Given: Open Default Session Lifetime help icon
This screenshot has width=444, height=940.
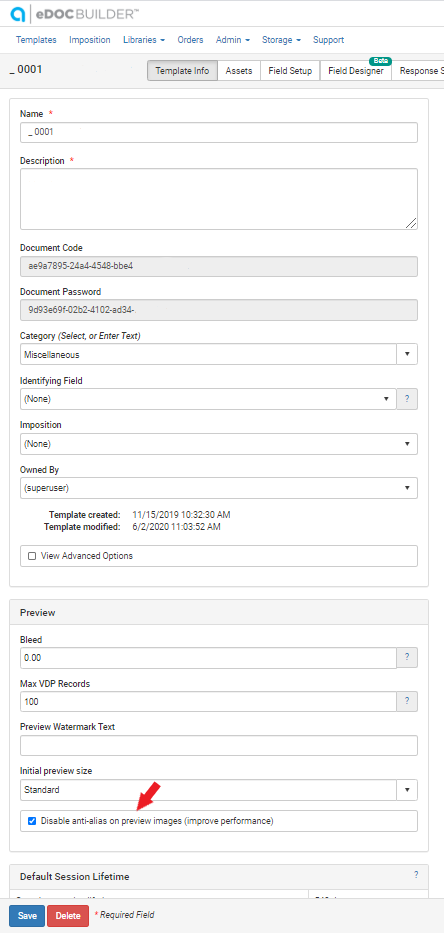Looking at the screenshot, I should click(416, 875).
